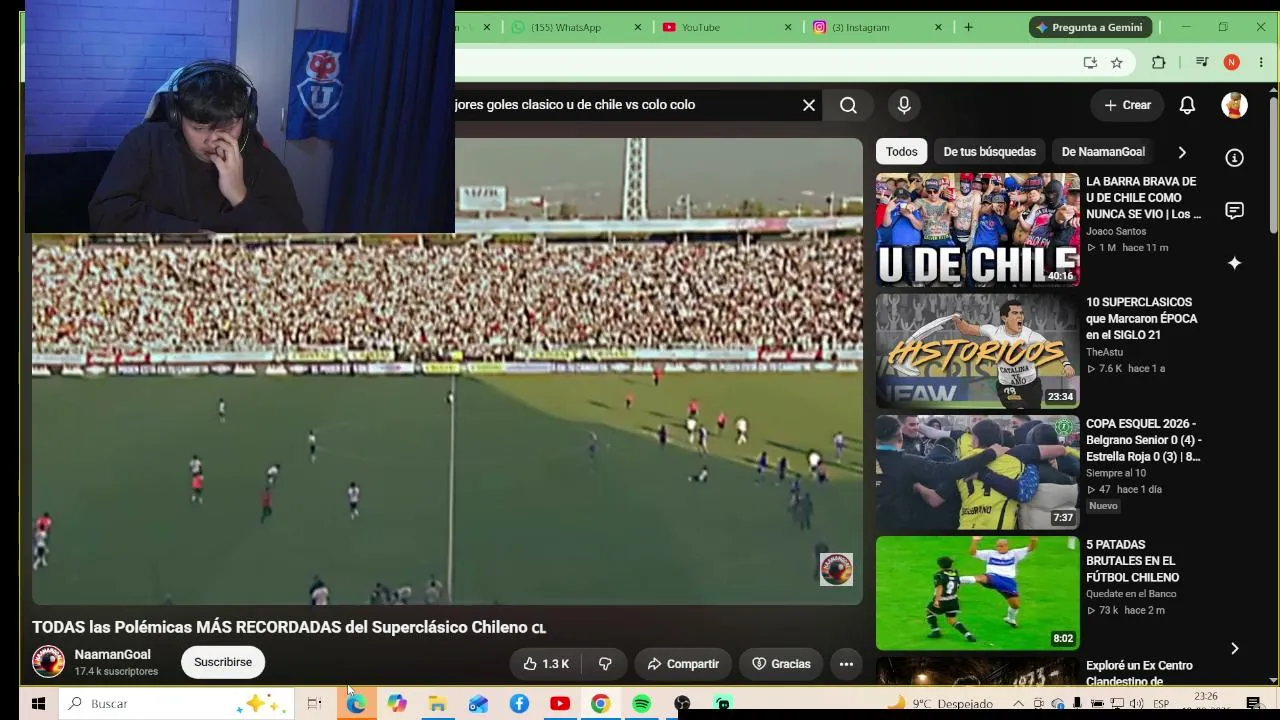Open COPA ESQUEL 2026 video thumbnail
This screenshot has width=1280, height=720.
(978, 472)
